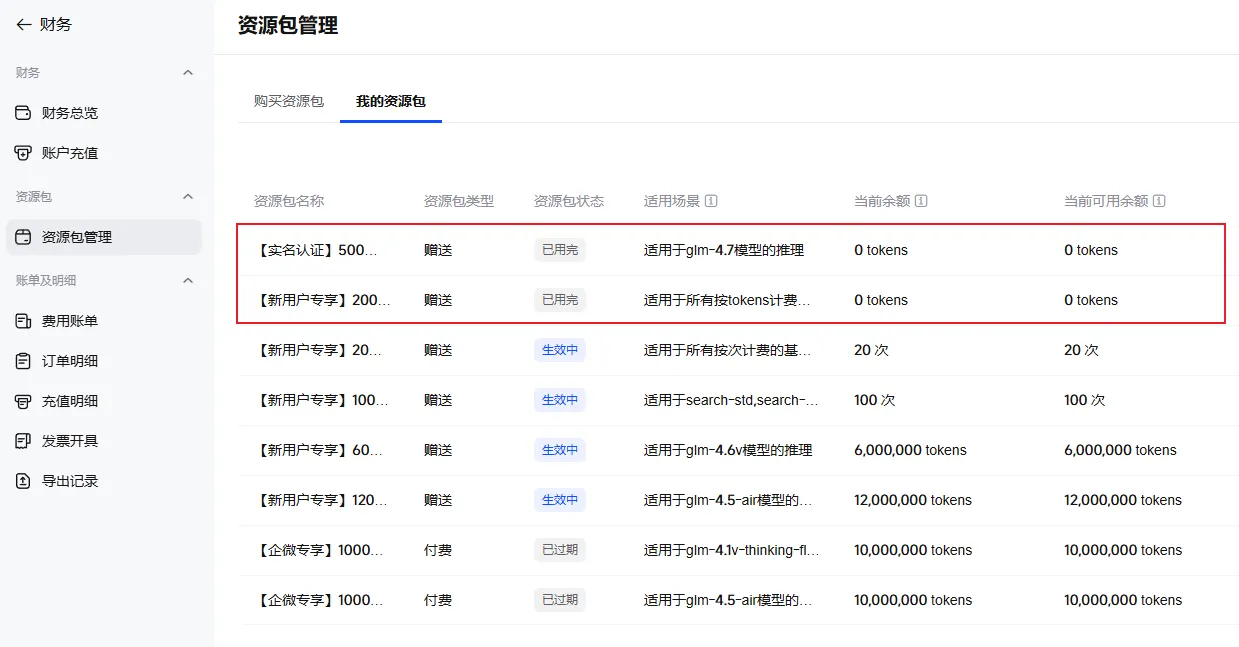Viewport: 1239px width, 647px height.
Task: Click the 生效中 badge in the 【新用户专享】100… row
Action: point(560,400)
